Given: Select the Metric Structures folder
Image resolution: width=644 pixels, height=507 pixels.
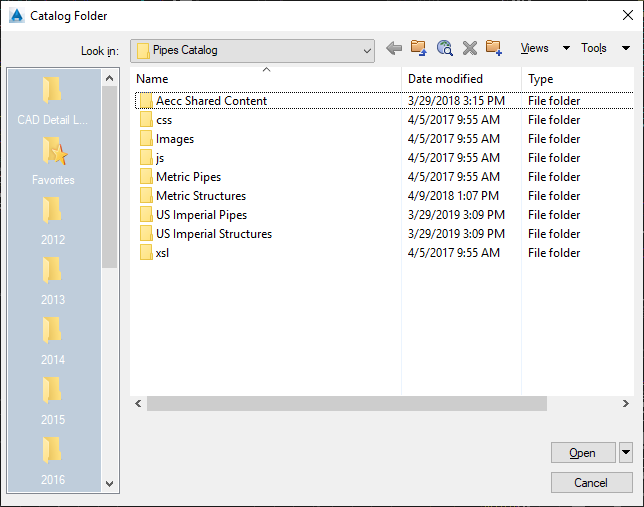Looking at the screenshot, I should 200,196.
